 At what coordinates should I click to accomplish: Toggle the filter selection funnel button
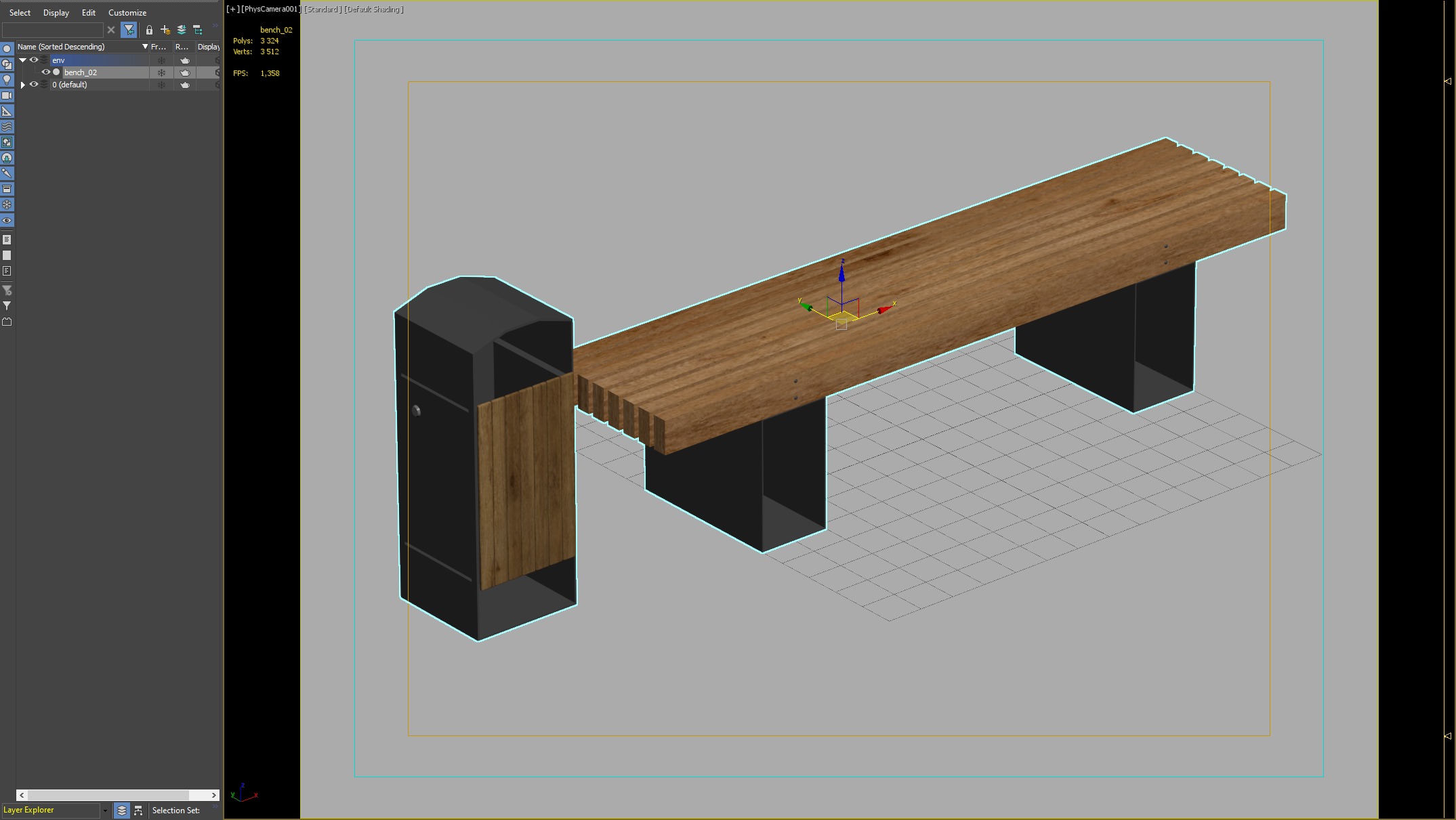tap(129, 30)
